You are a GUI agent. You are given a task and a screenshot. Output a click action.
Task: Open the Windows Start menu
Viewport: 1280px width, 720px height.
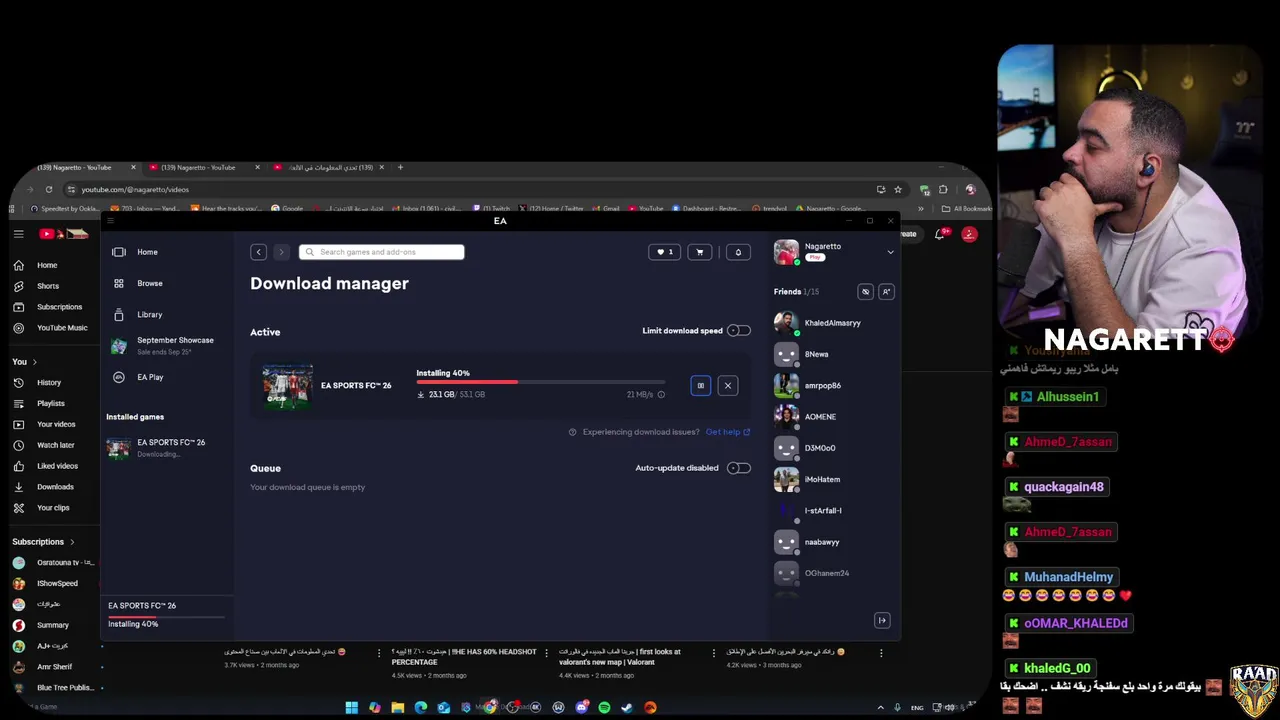pos(351,707)
